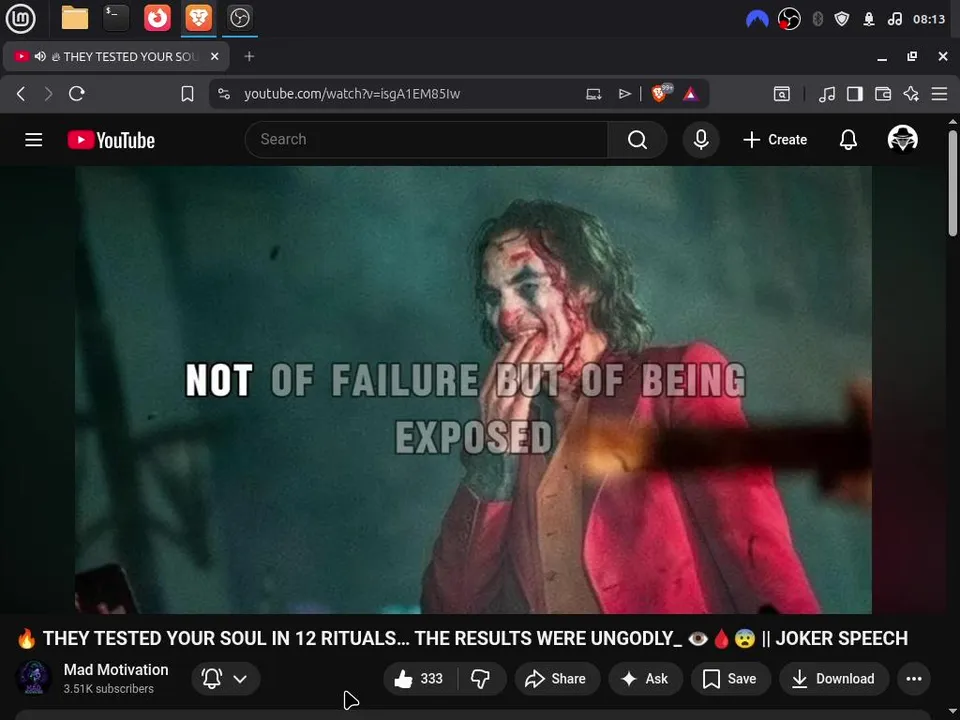The image size is (960, 720).
Task: Open the YouTube guide hamburger menu
Action: (34, 140)
